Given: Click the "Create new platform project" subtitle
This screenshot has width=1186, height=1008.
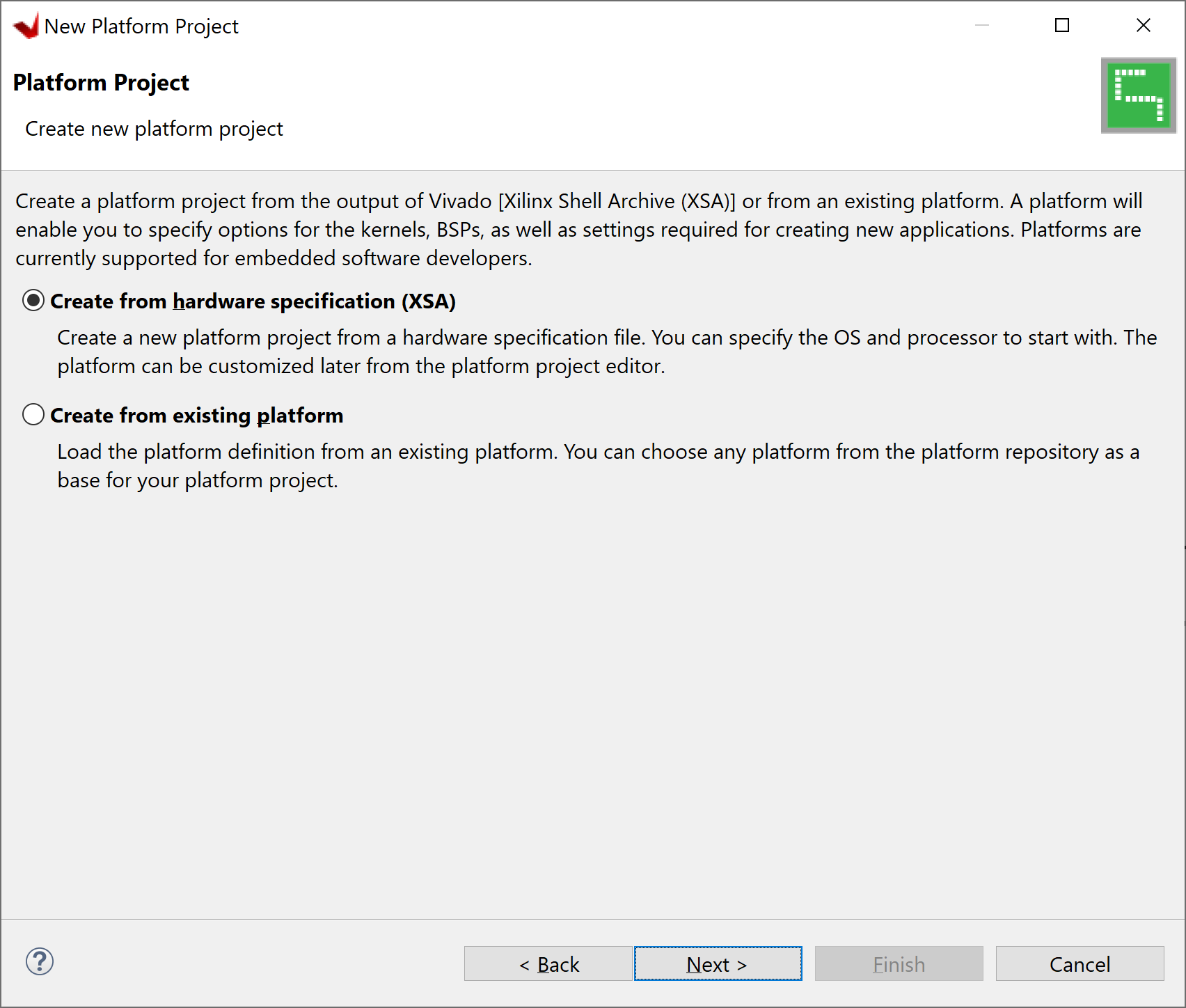Looking at the screenshot, I should [x=154, y=128].
